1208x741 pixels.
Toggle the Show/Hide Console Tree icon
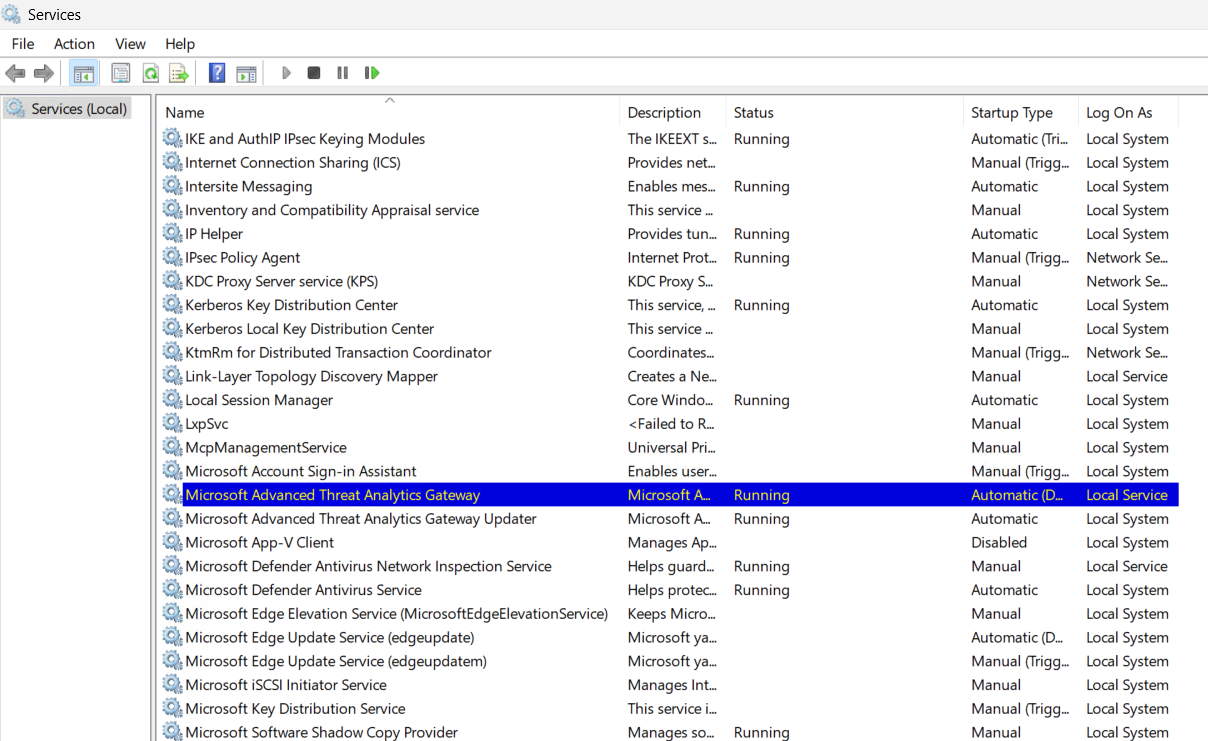coord(84,73)
